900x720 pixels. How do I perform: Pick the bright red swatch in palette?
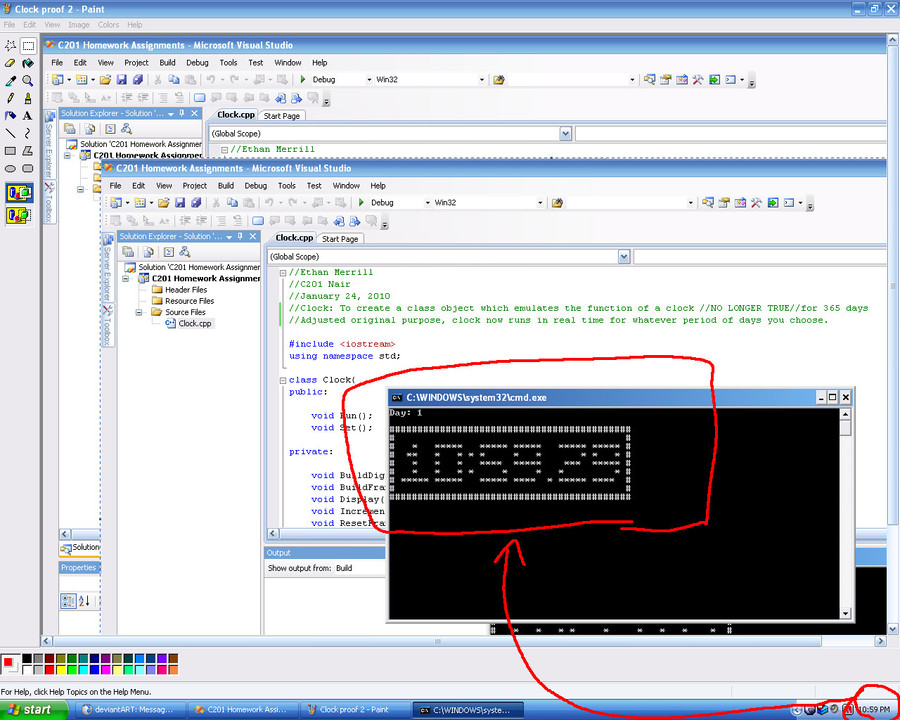(x=49, y=669)
